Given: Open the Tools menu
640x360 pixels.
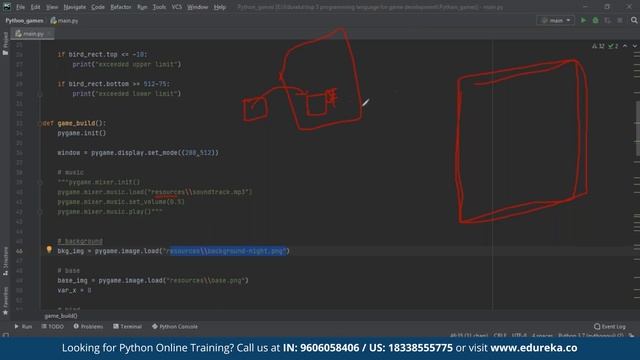Looking at the screenshot, I should click(x=159, y=7).
